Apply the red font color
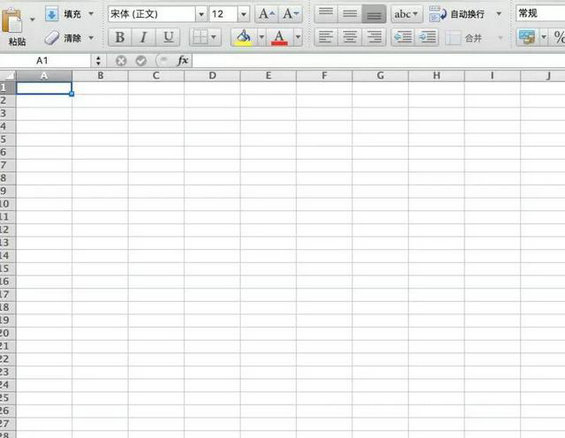Image resolution: width=565 pixels, height=438 pixels. click(x=279, y=37)
